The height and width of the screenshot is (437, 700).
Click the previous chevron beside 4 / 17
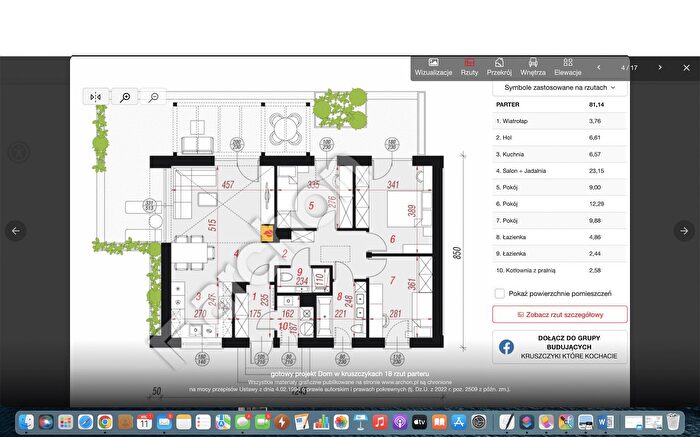tap(599, 67)
